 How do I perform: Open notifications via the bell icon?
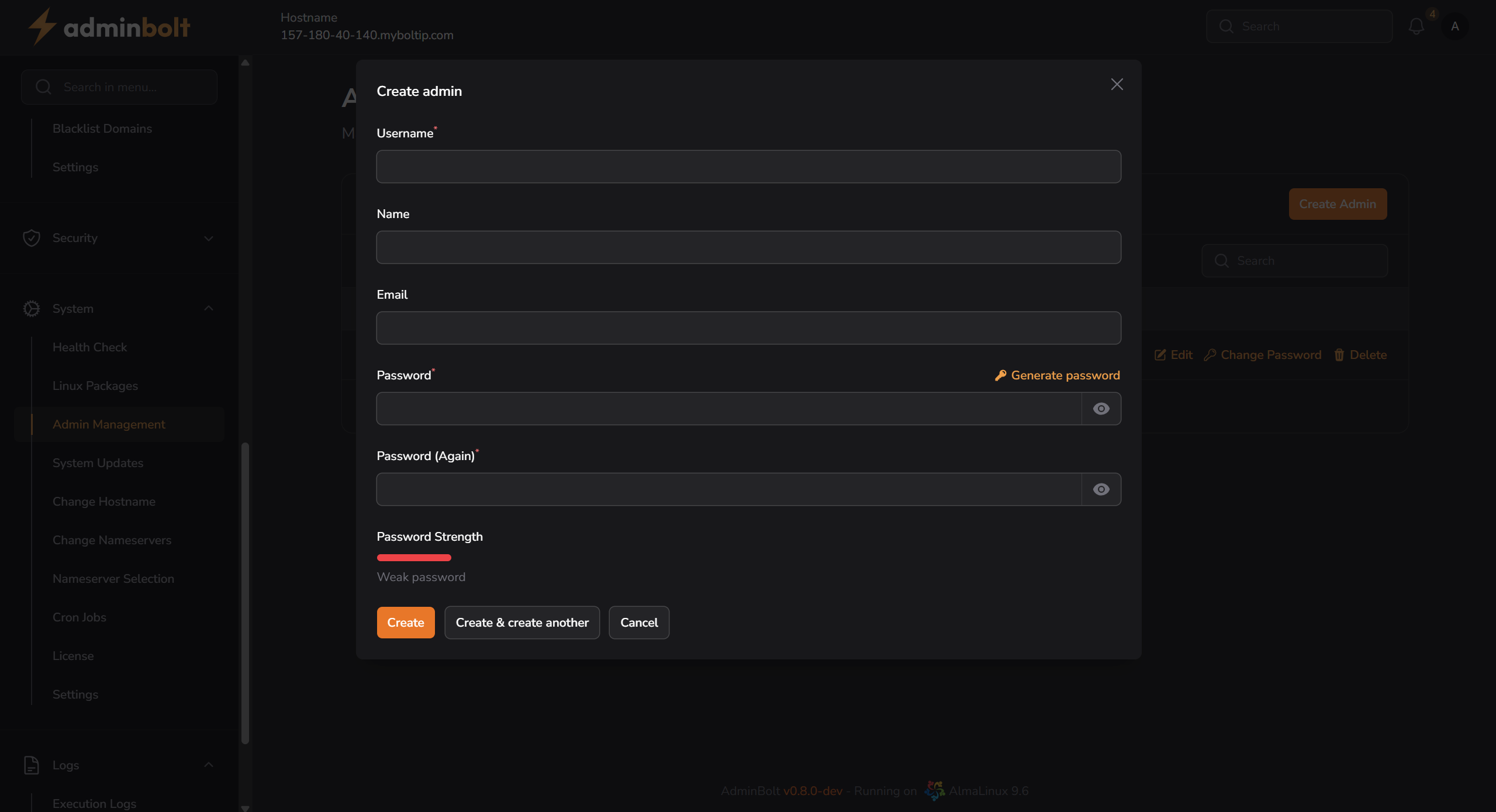[1415, 26]
